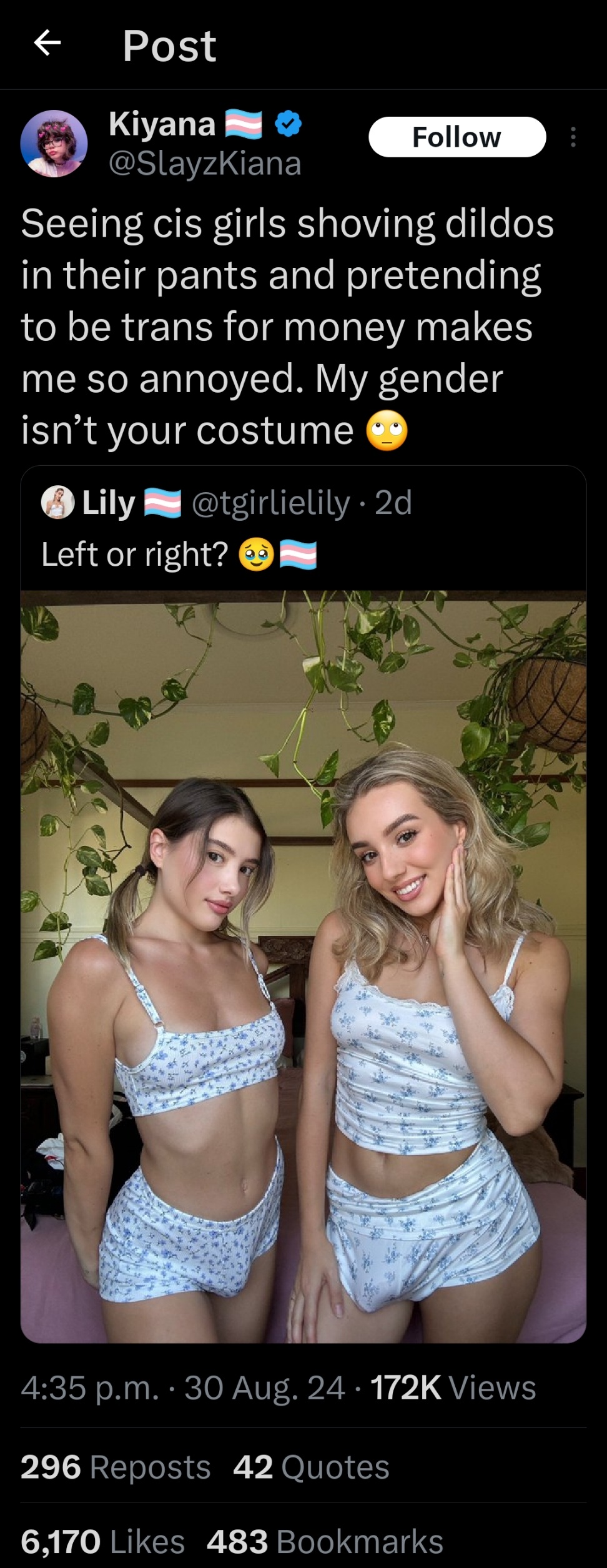Image resolution: width=607 pixels, height=1568 pixels.
Task: Open the 172K Views analytics
Action: click(453, 1387)
